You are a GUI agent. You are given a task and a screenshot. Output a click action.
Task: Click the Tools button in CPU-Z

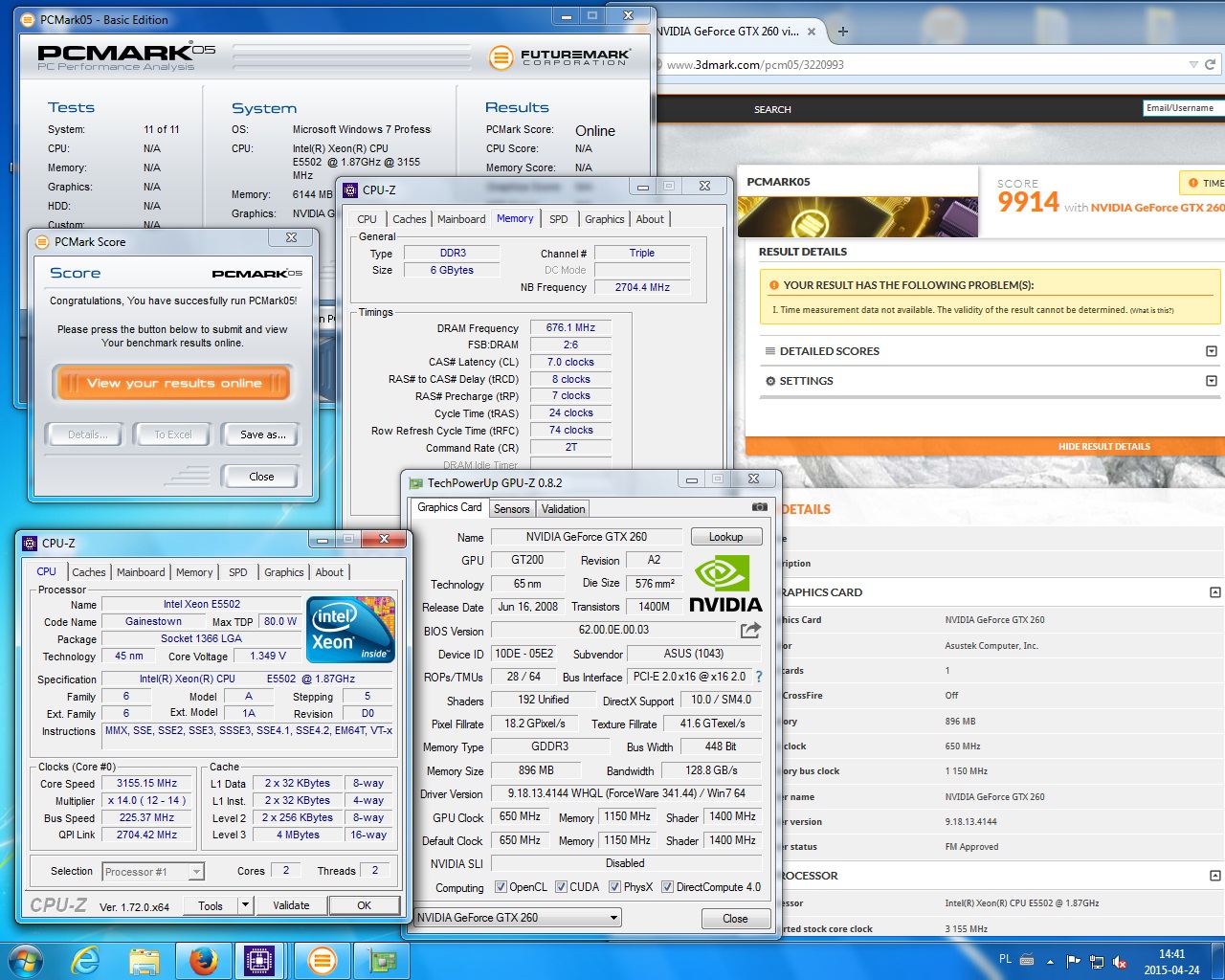click(210, 905)
